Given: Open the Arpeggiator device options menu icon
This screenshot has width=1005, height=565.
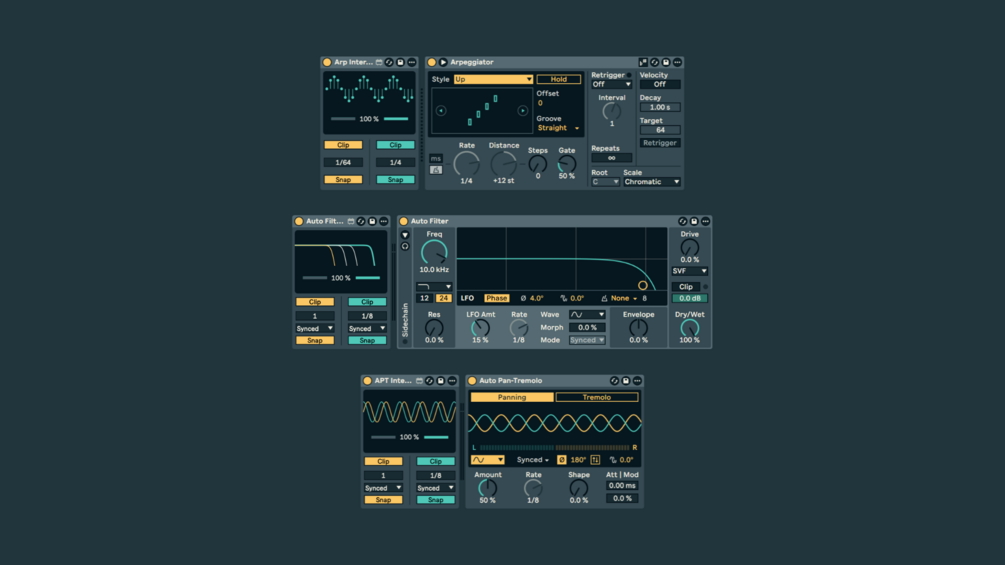Looking at the screenshot, I should click(677, 62).
